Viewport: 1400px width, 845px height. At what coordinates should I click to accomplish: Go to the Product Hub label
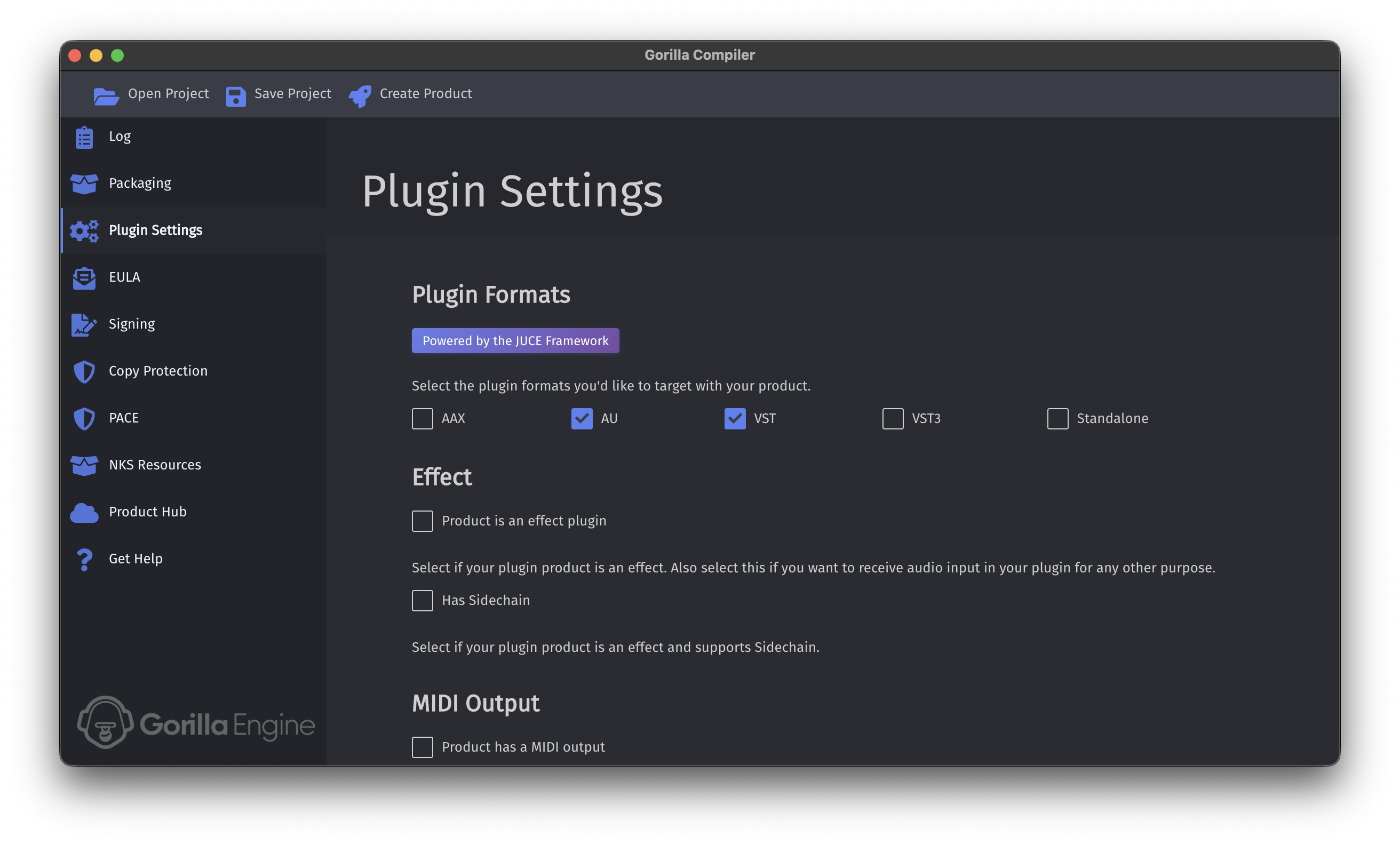pos(148,512)
